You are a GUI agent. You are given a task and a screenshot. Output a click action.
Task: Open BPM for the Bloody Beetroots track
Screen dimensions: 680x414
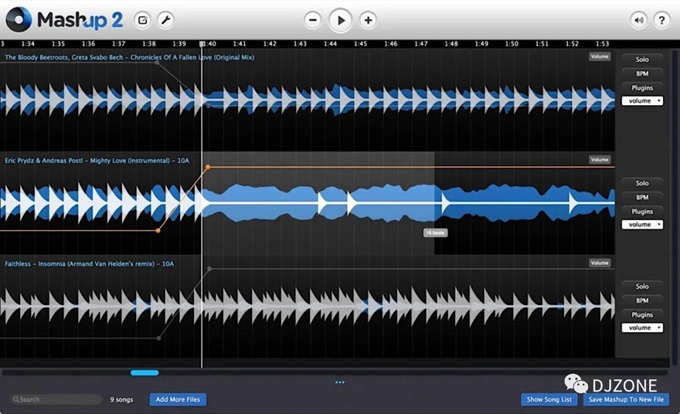point(642,74)
